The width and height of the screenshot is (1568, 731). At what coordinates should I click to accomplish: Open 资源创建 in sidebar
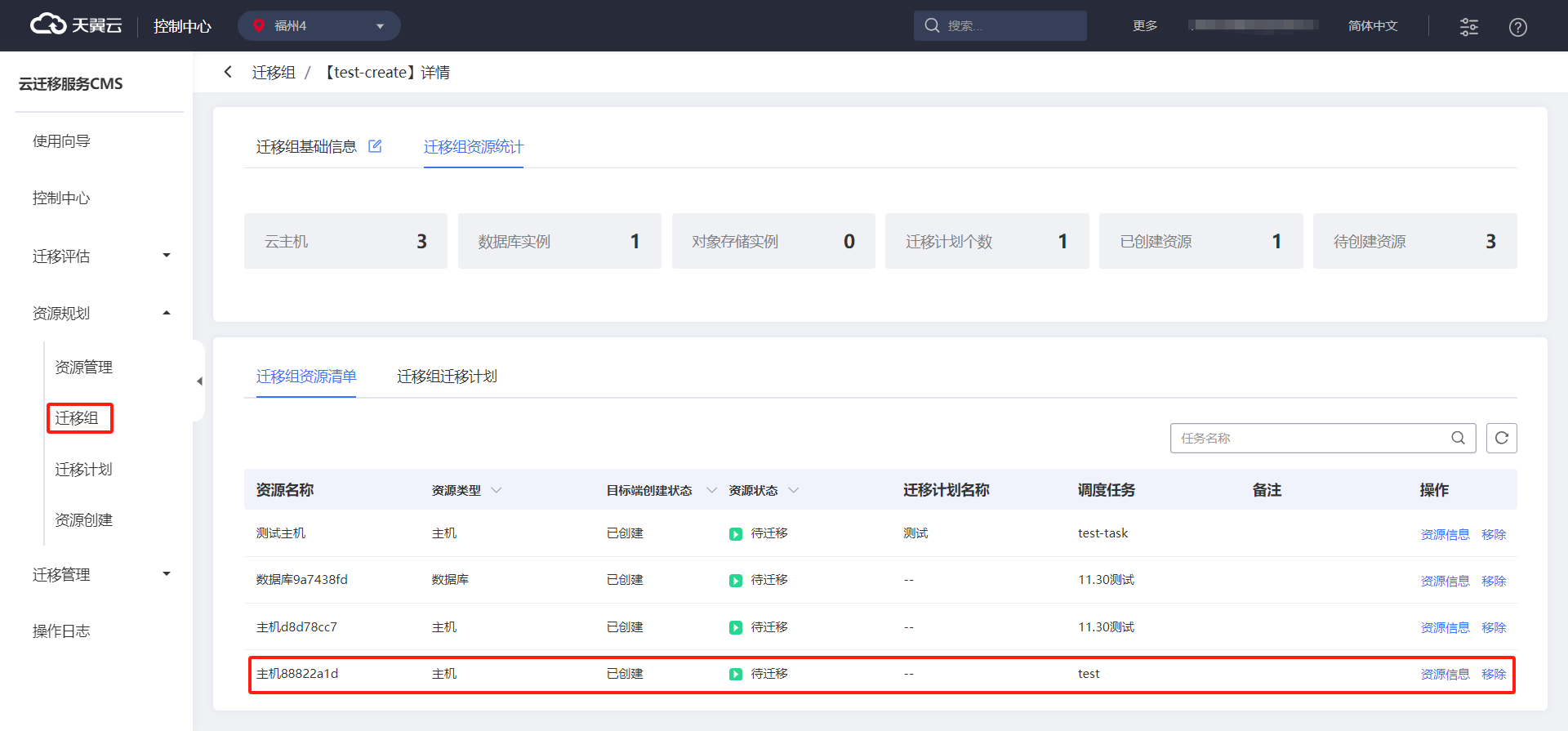click(83, 520)
